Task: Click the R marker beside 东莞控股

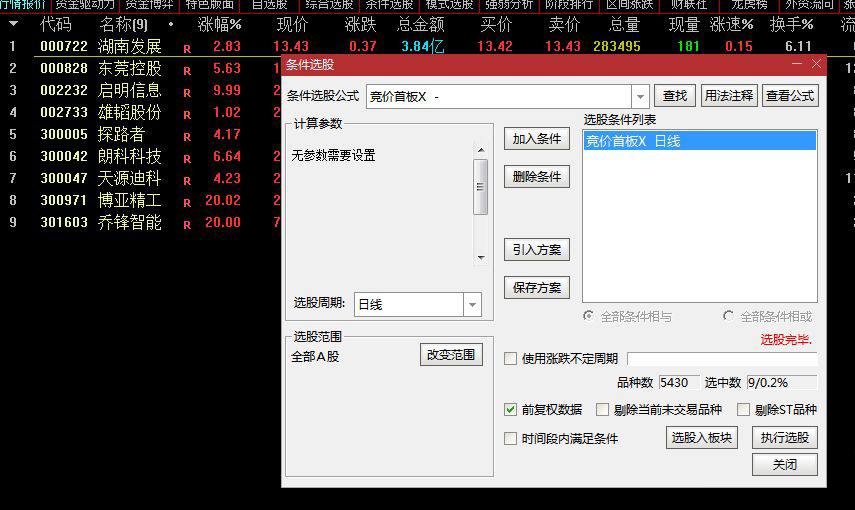Action: coord(187,71)
